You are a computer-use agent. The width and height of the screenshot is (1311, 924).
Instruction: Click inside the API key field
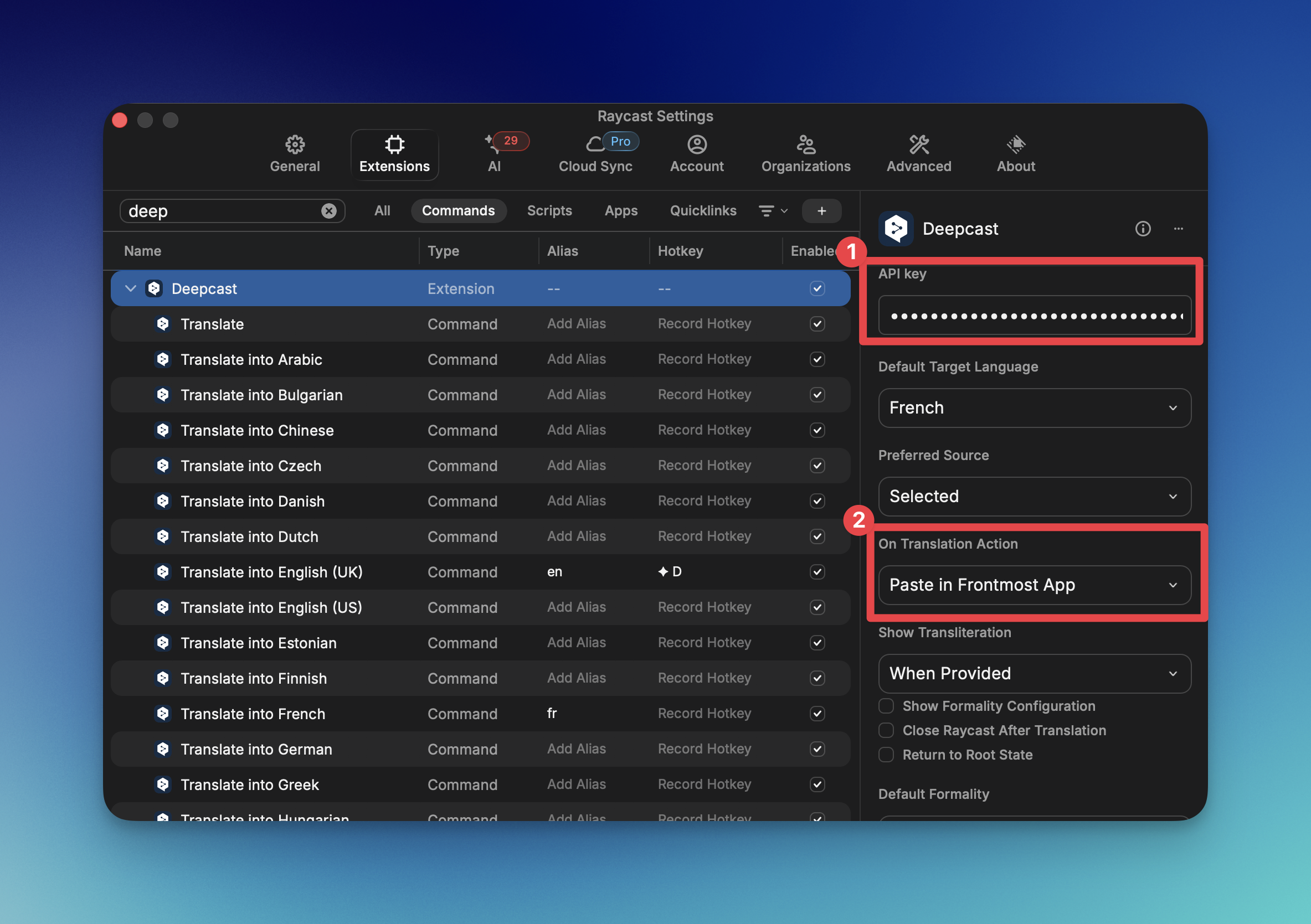pyautogui.click(x=1034, y=316)
